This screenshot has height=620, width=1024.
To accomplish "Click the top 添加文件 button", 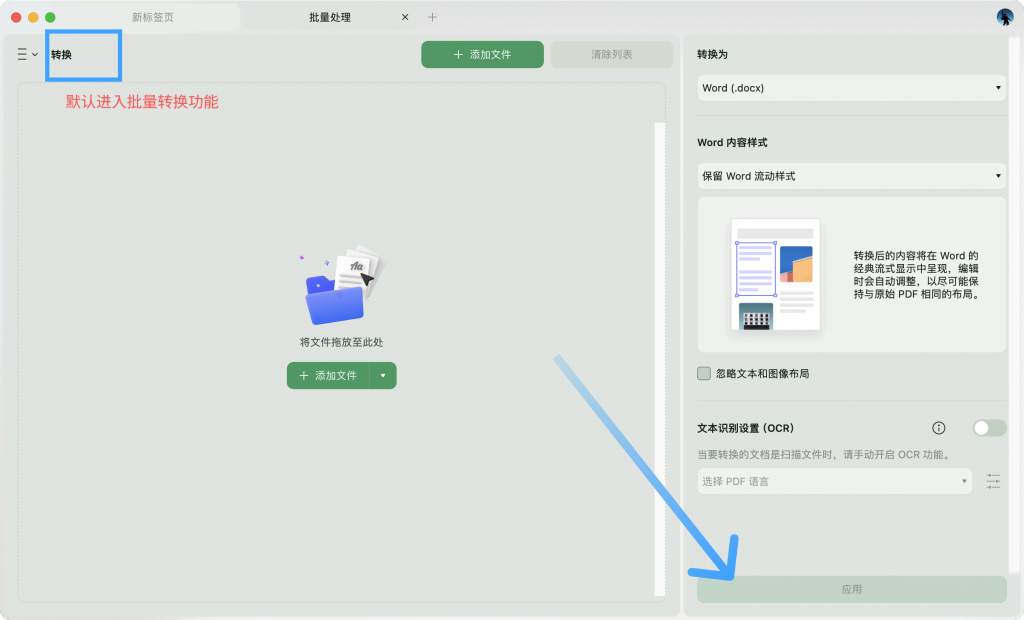I will tap(482, 54).
